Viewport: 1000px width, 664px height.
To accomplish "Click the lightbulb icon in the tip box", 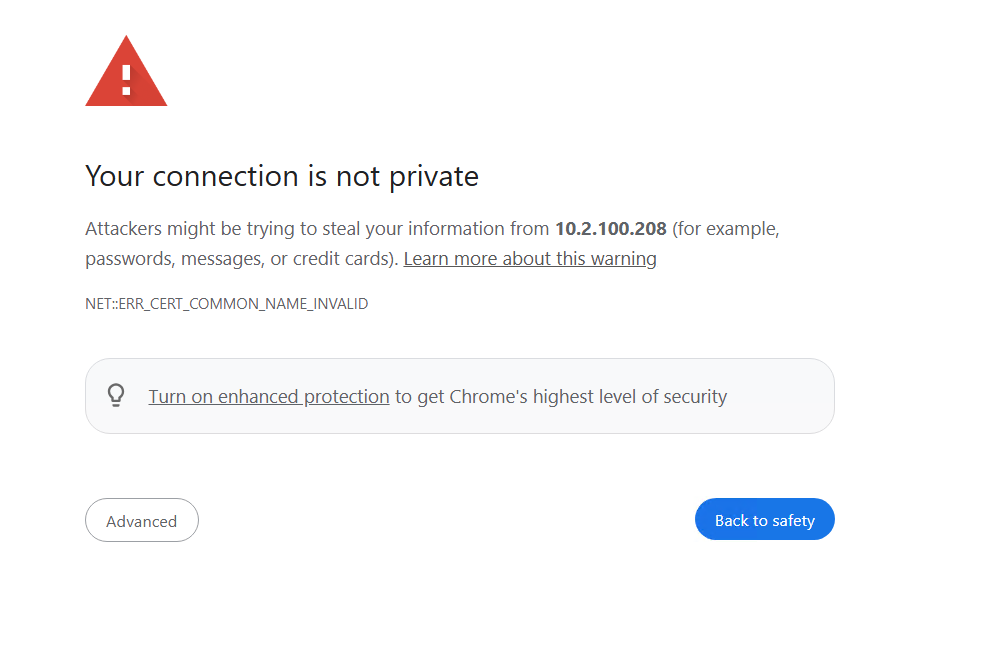I will [x=116, y=395].
